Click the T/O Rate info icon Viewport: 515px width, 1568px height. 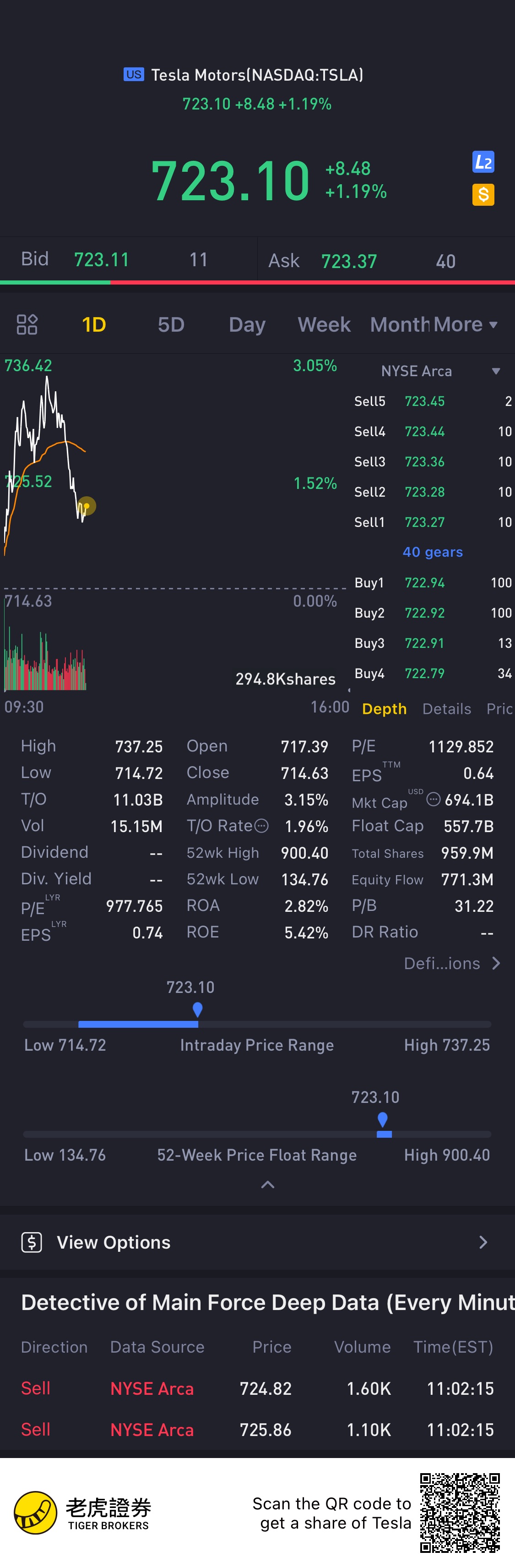pyautogui.click(x=261, y=825)
